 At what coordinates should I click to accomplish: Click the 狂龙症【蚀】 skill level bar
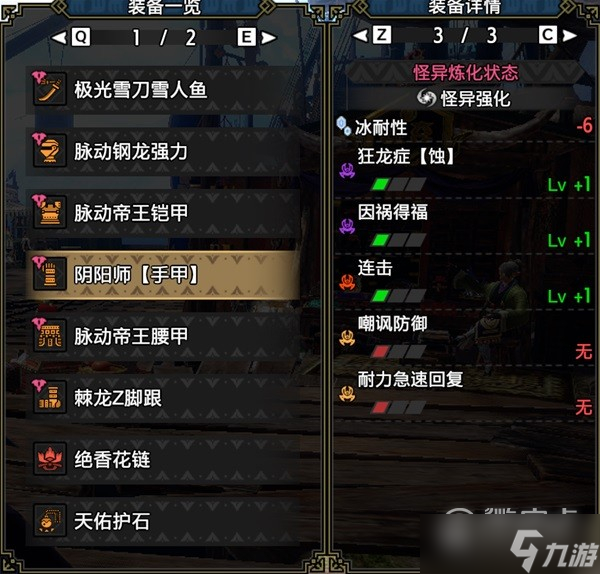[398, 184]
